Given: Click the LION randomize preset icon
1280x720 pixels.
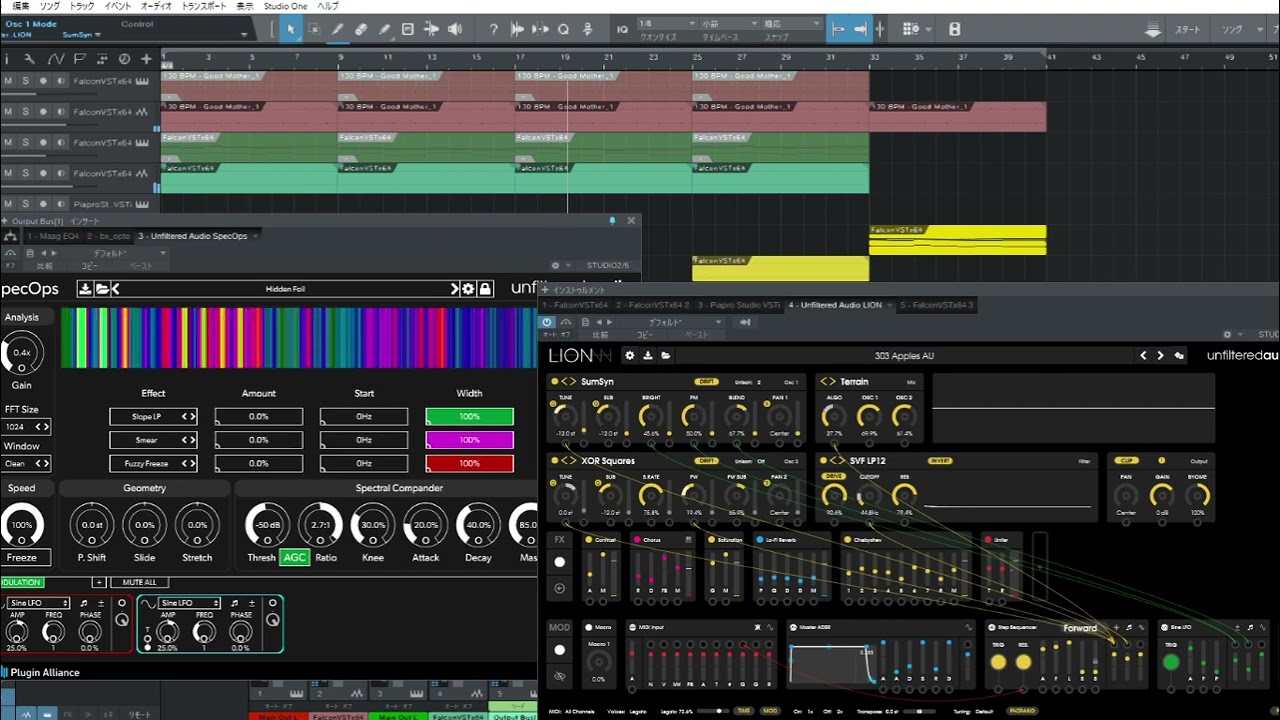Looking at the screenshot, I should click(x=1179, y=355).
